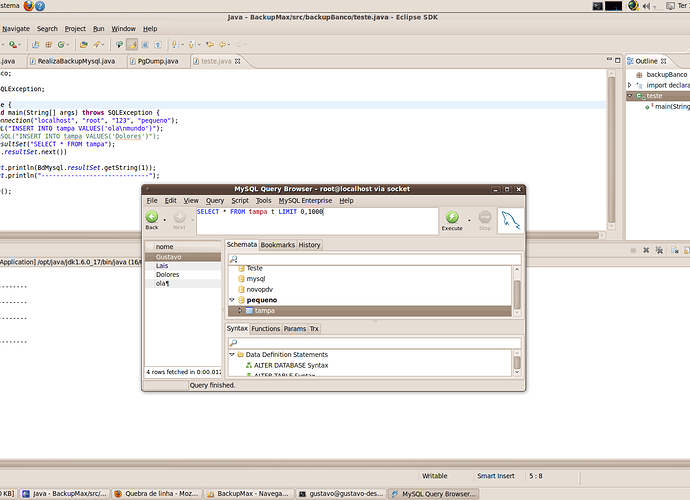Toggle Block Selection mode icon in Eclipse toolbar
The width and height of the screenshot is (690, 500).
point(145,44)
